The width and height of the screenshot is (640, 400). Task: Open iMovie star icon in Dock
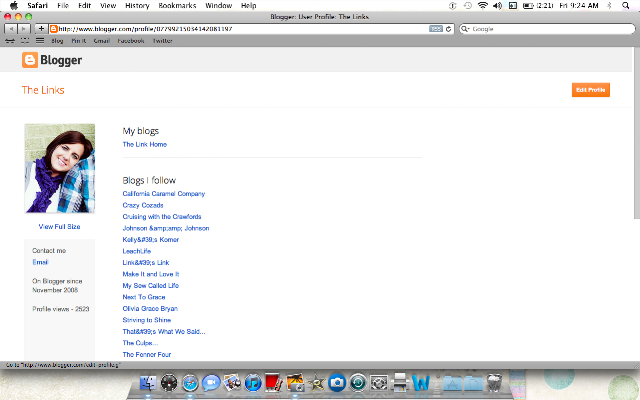pos(316,383)
